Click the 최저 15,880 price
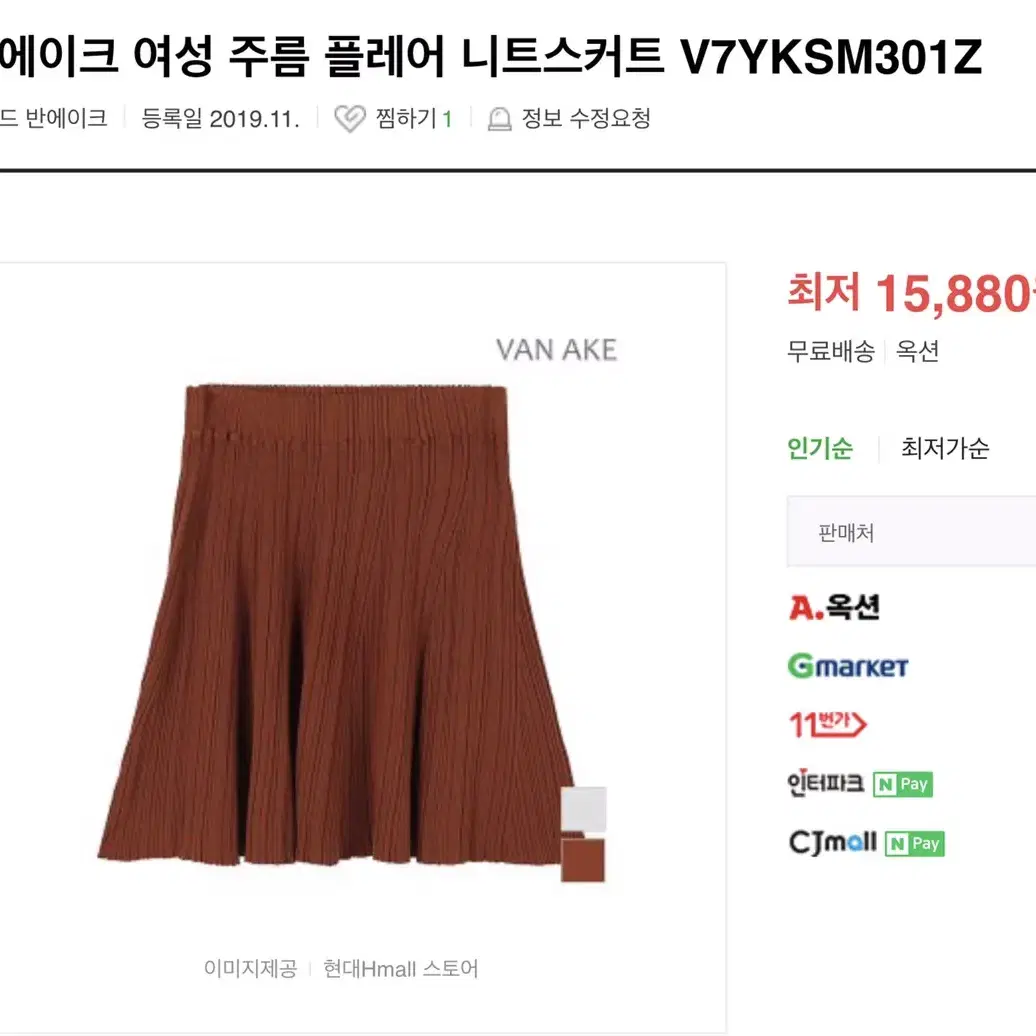This screenshot has height=1036, width=1036. tap(912, 293)
